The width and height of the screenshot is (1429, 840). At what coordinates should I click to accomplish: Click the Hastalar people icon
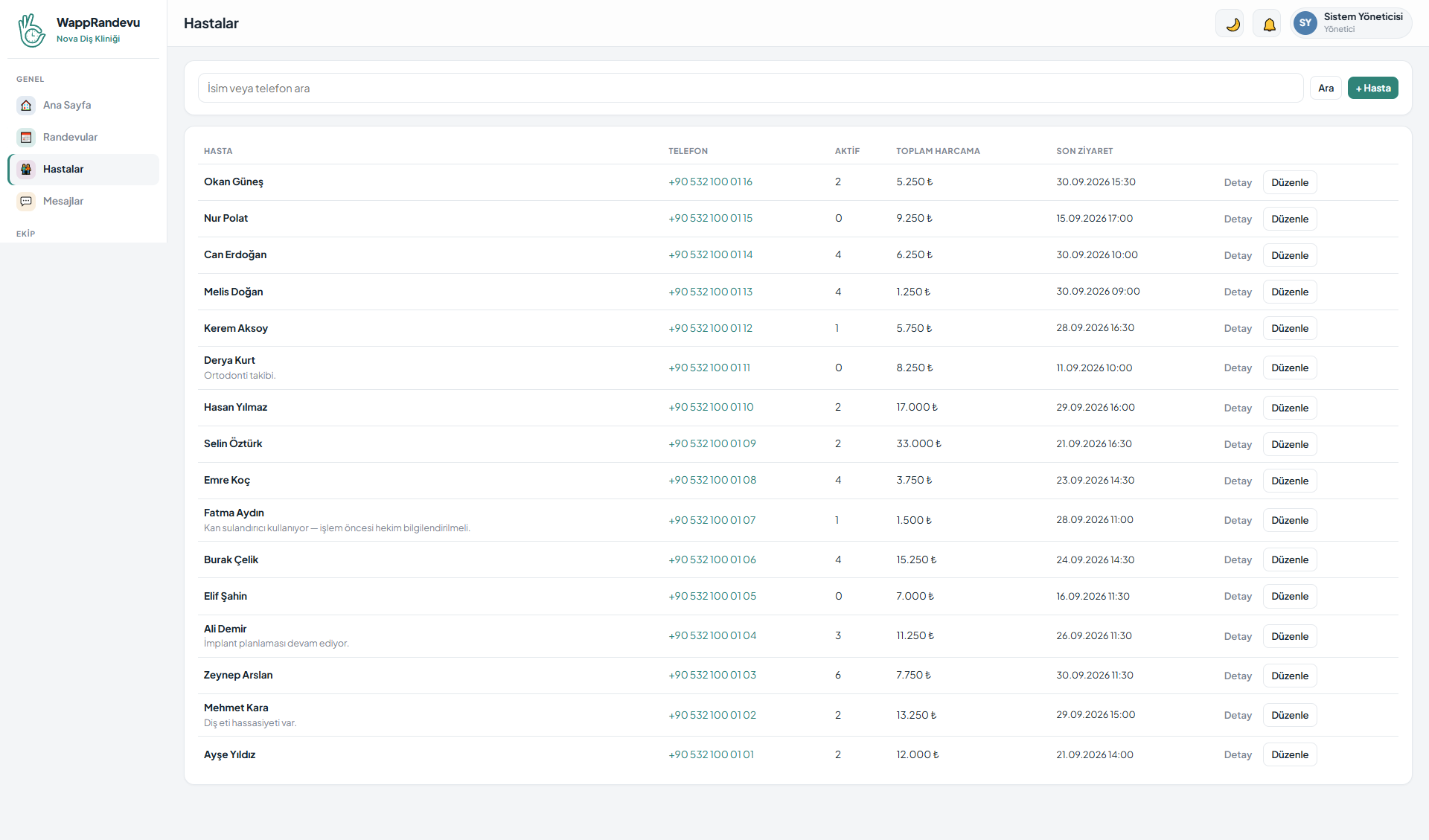[26, 169]
